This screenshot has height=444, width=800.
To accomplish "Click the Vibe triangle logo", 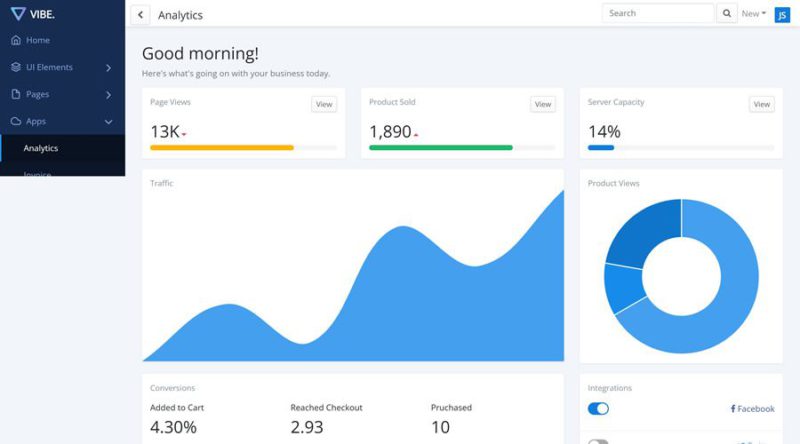I will tap(17, 13).
